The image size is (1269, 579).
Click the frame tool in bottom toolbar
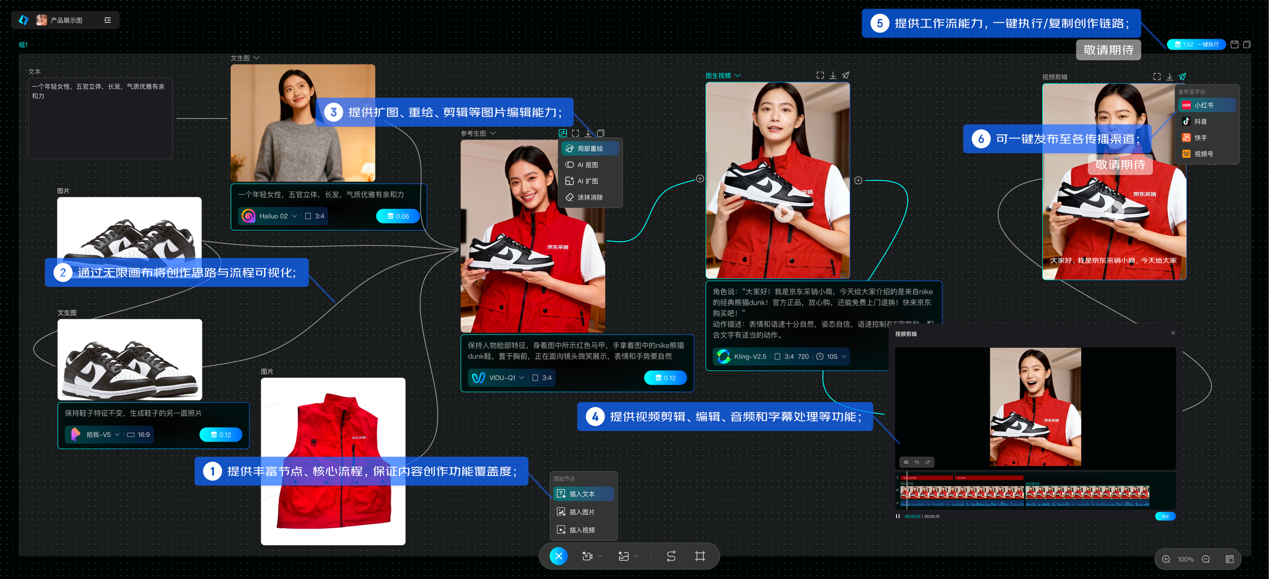(x=700, y=556)
